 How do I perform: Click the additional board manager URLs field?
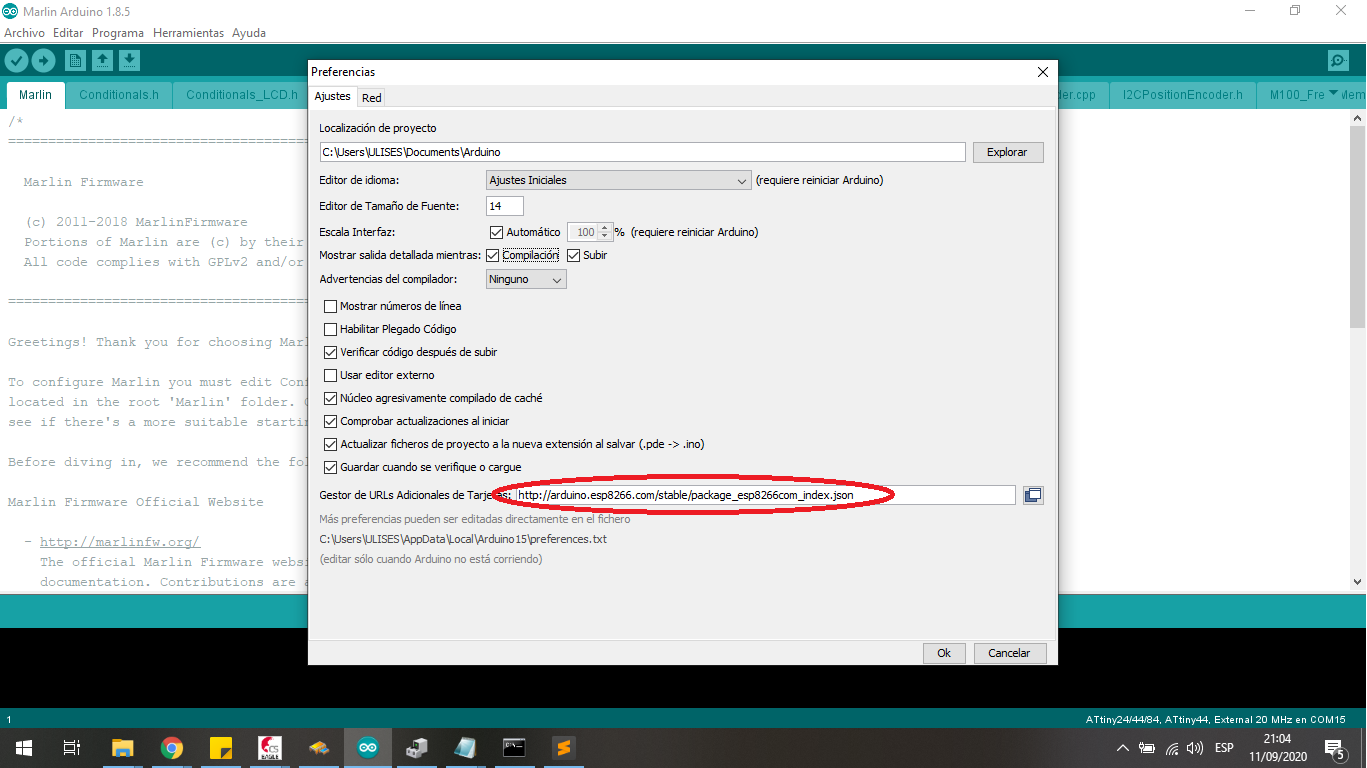[765, 495]
